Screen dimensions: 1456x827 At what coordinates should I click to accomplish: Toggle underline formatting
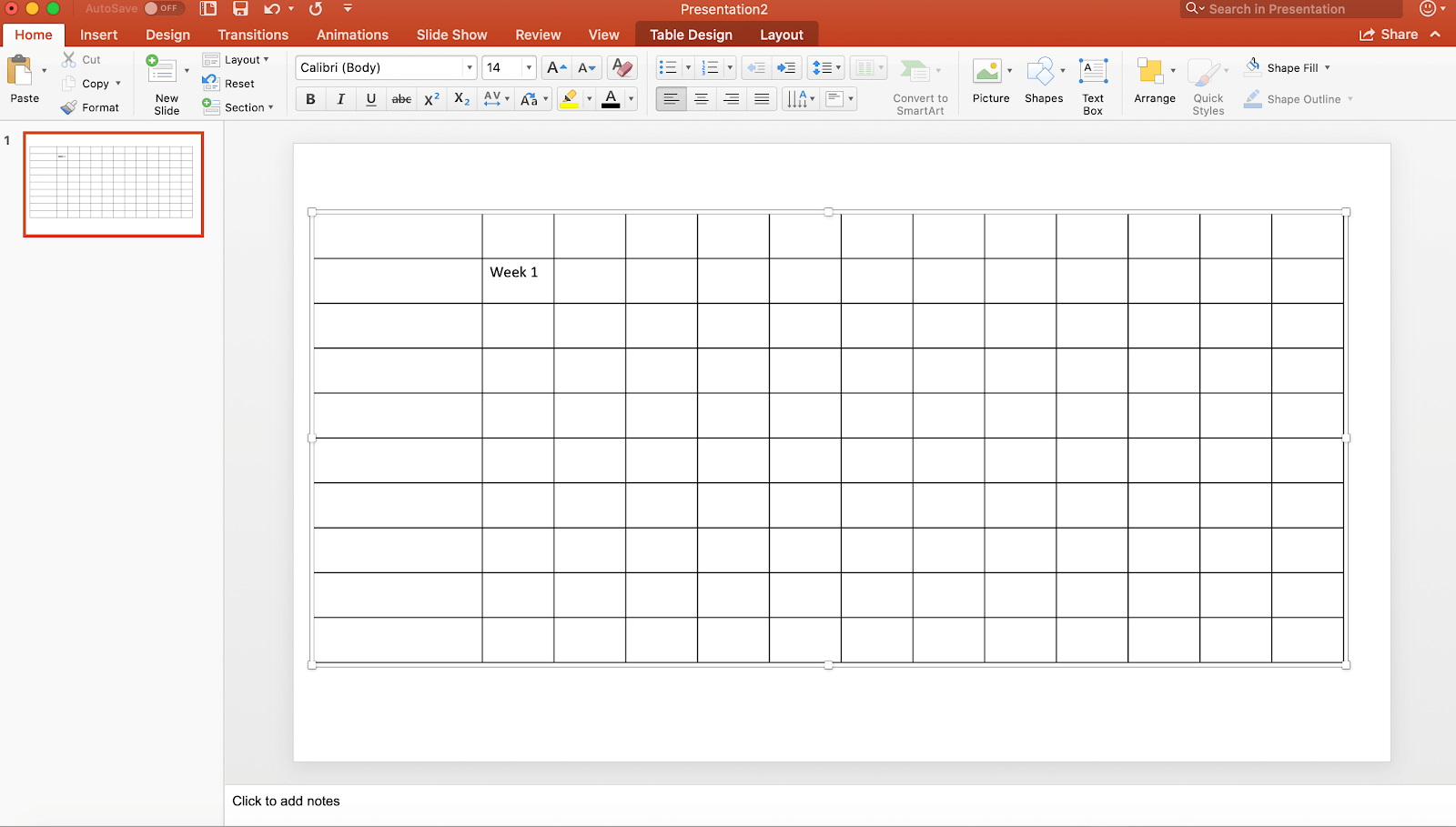pos(370,99)
